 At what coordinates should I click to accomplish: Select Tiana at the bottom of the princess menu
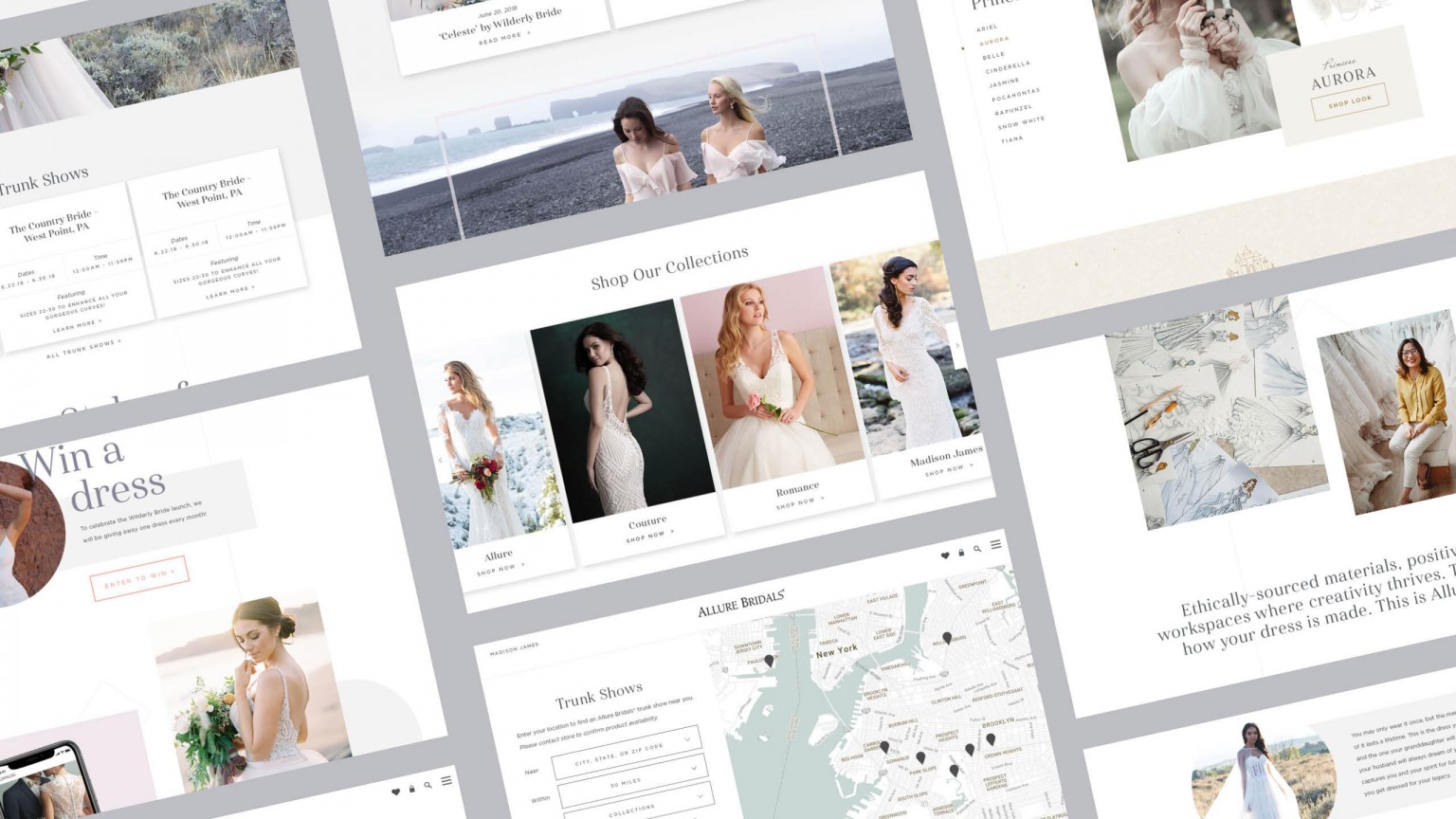[1010, 138]
